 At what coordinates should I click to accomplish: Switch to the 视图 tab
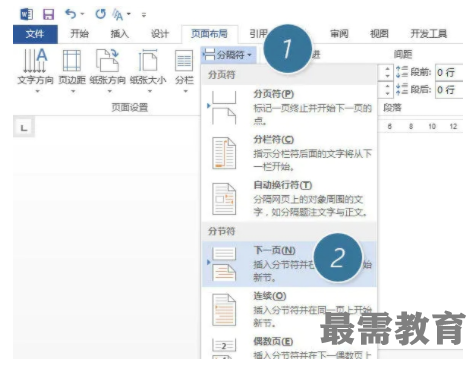coord(379,34)
